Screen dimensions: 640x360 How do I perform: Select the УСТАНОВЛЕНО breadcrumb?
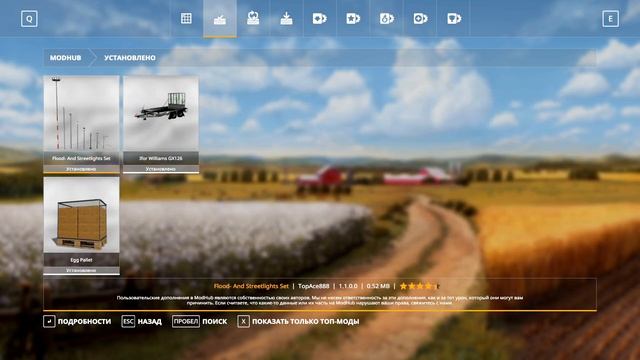point(130,58)
